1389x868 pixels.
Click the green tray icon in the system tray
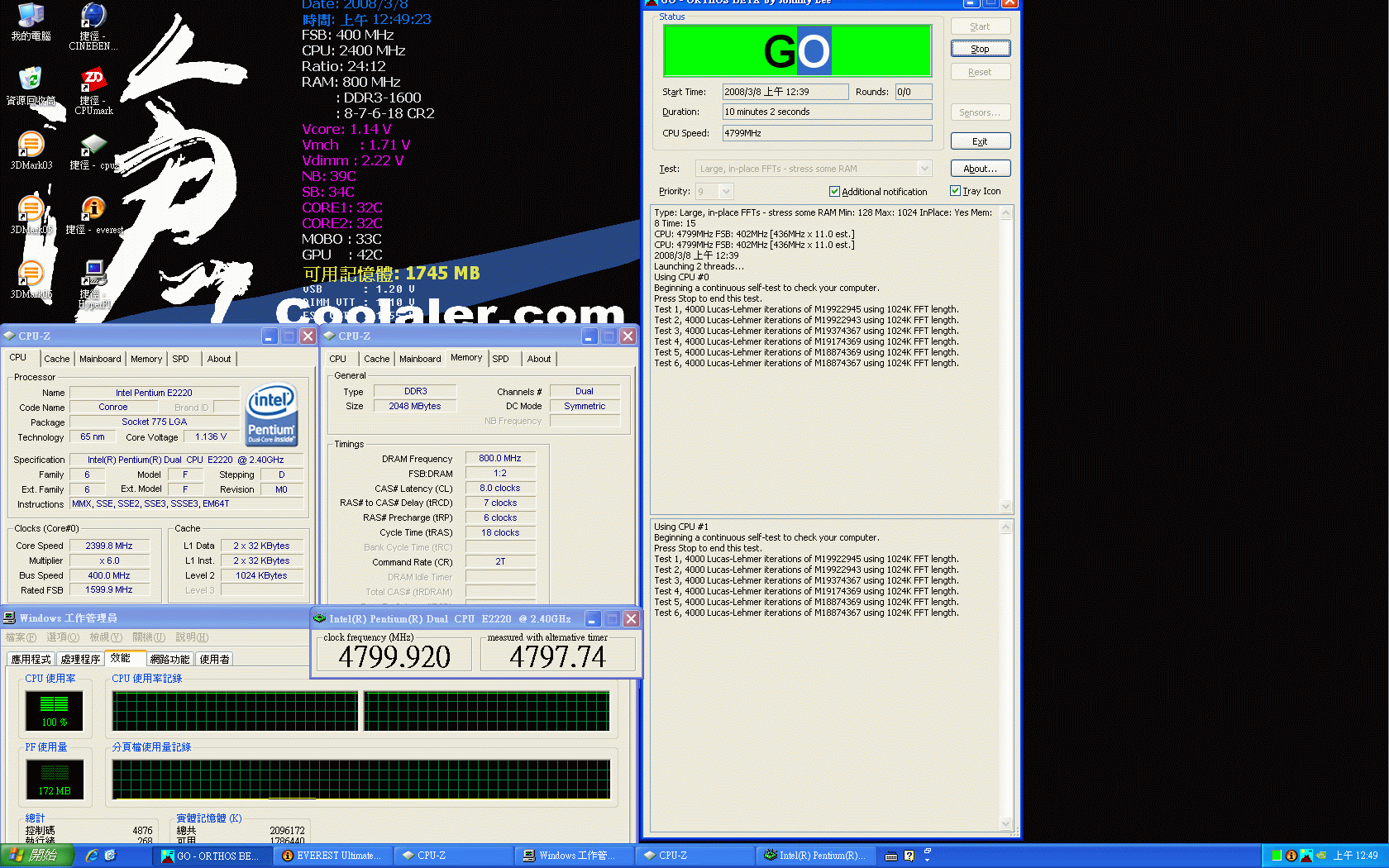tap(1277, 856)
